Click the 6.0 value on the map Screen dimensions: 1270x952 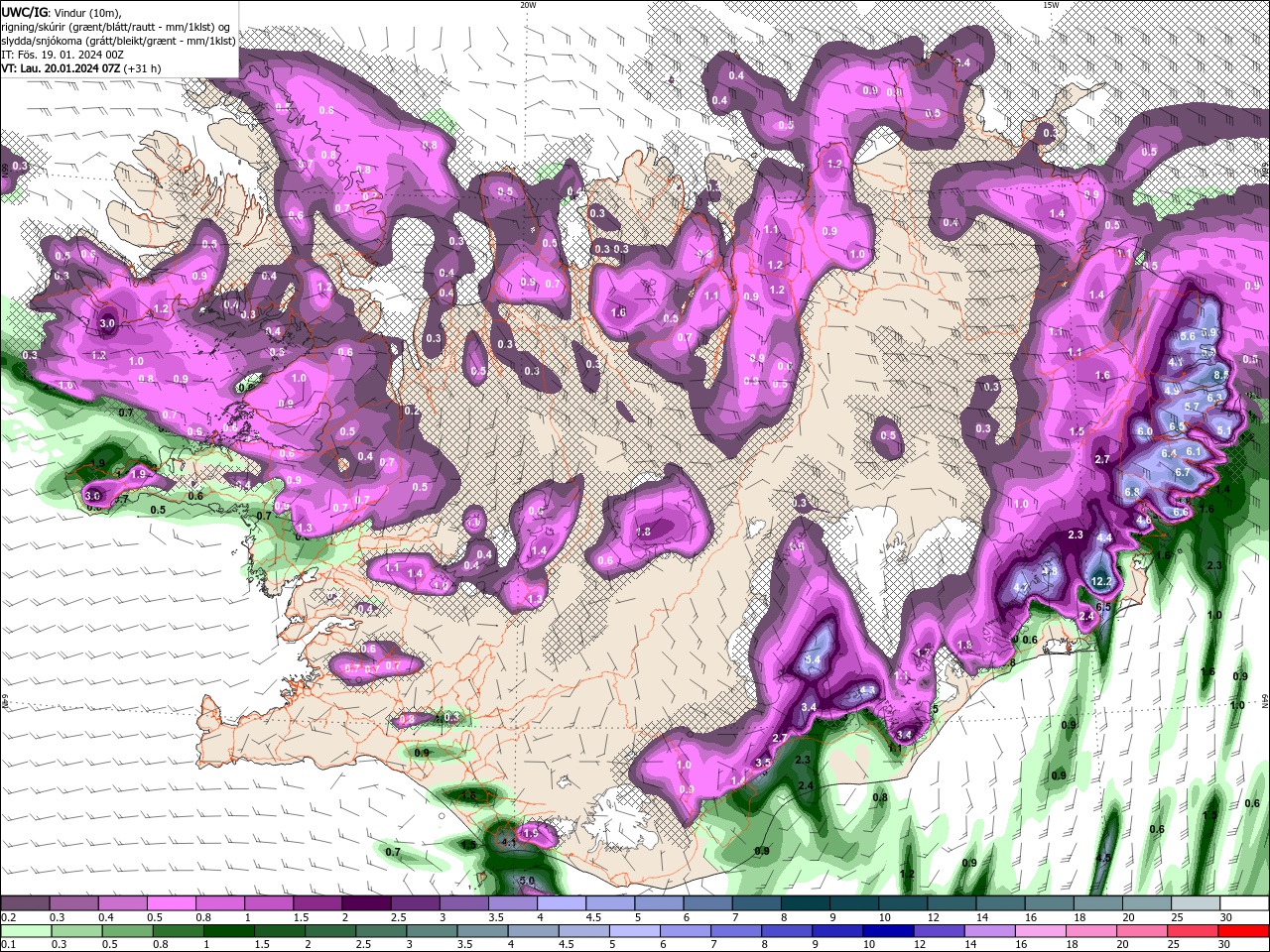click(1145, 431)
